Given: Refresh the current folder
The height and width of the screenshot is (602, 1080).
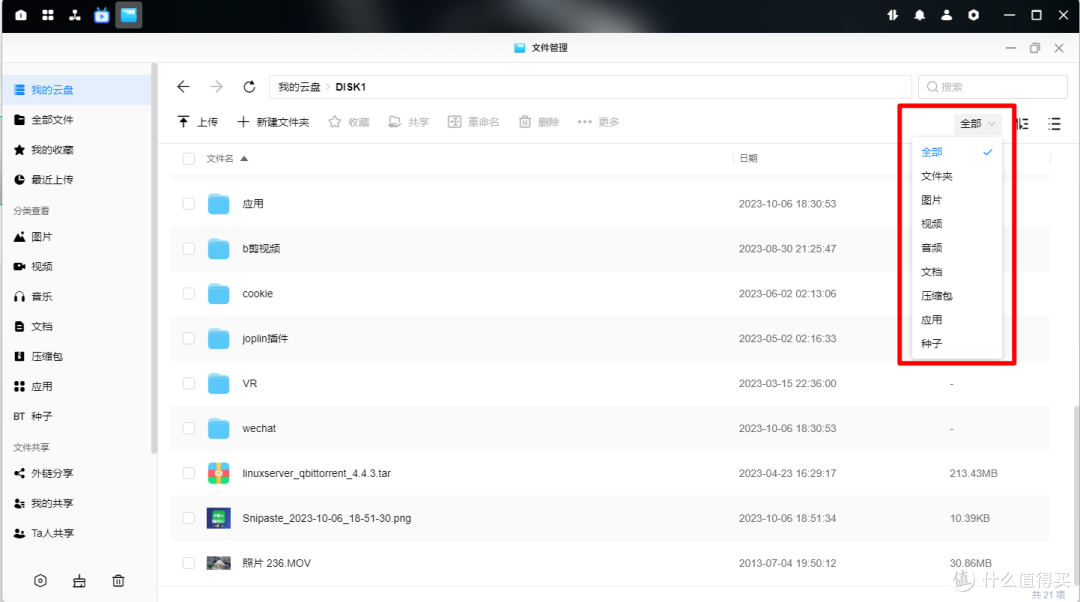Looking at the screenshot, I should click(249, 87).
